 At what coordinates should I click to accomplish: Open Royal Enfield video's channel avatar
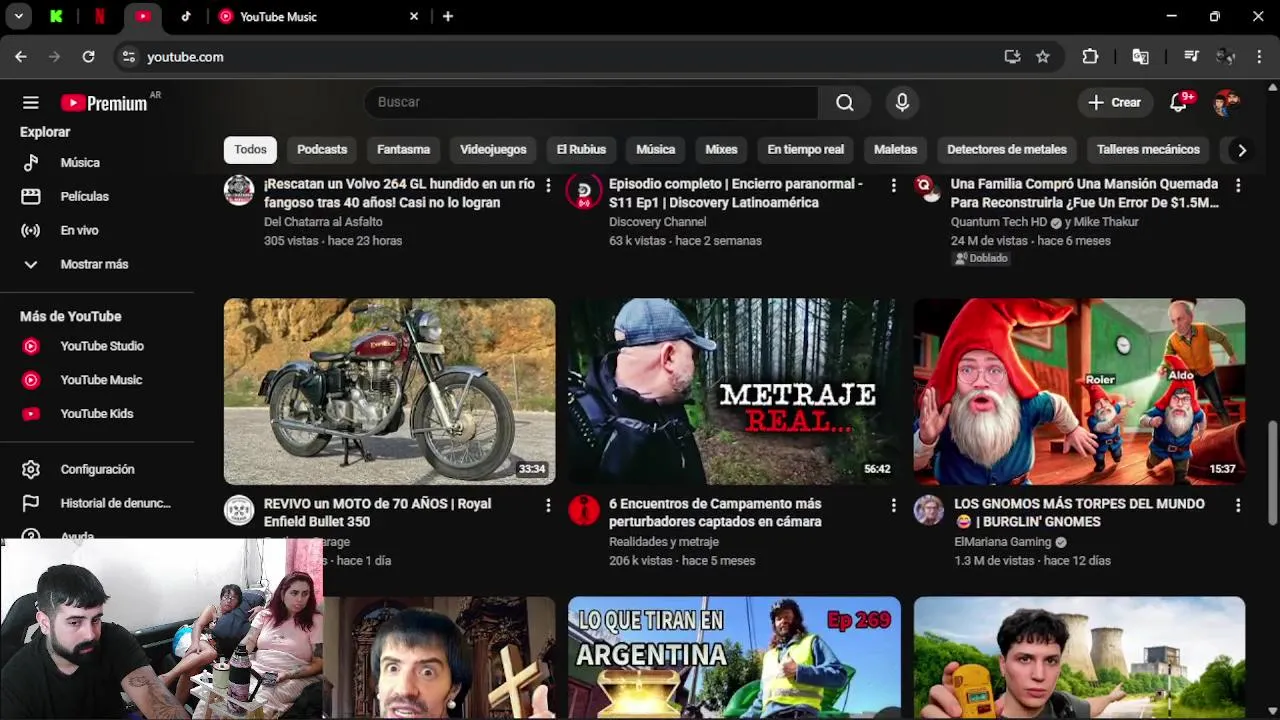pyautogui.click(x=239, y=510)
